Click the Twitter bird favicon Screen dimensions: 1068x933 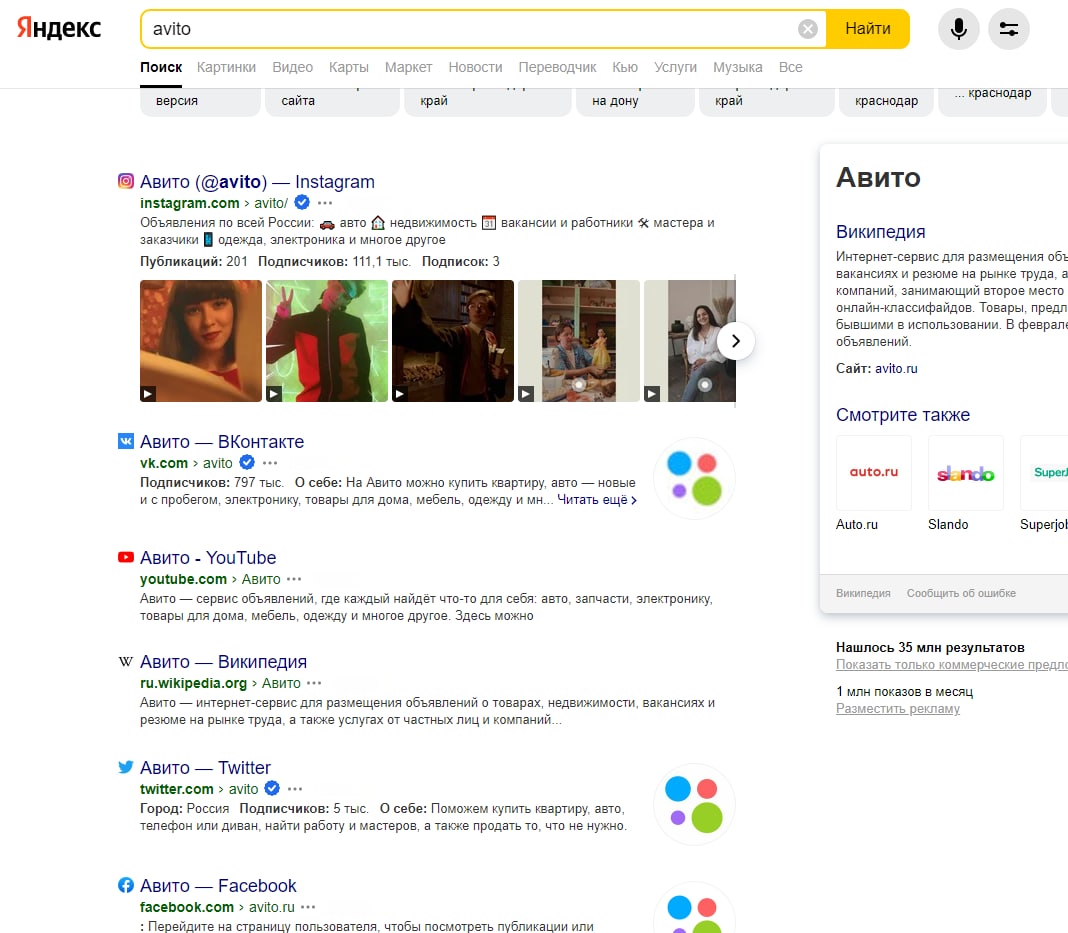point(126,767)
